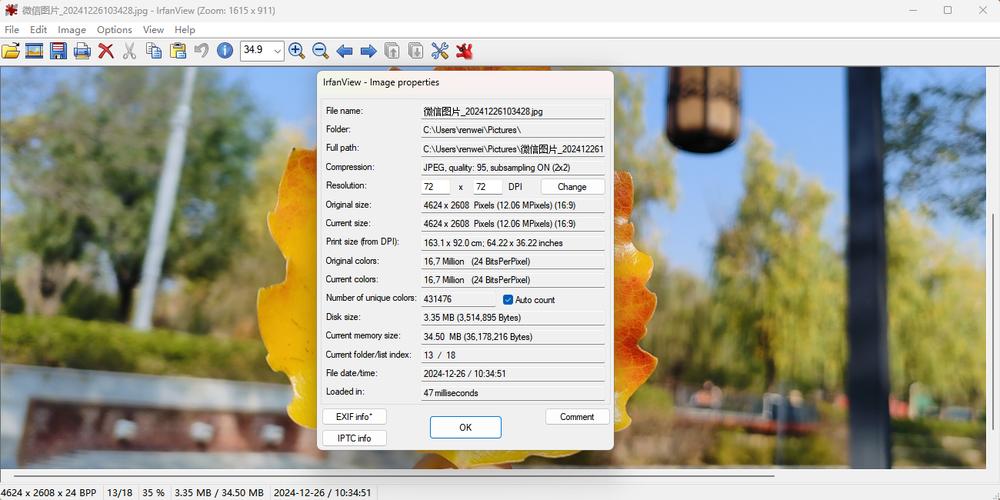Click the previous page icon

coord(392,51)
